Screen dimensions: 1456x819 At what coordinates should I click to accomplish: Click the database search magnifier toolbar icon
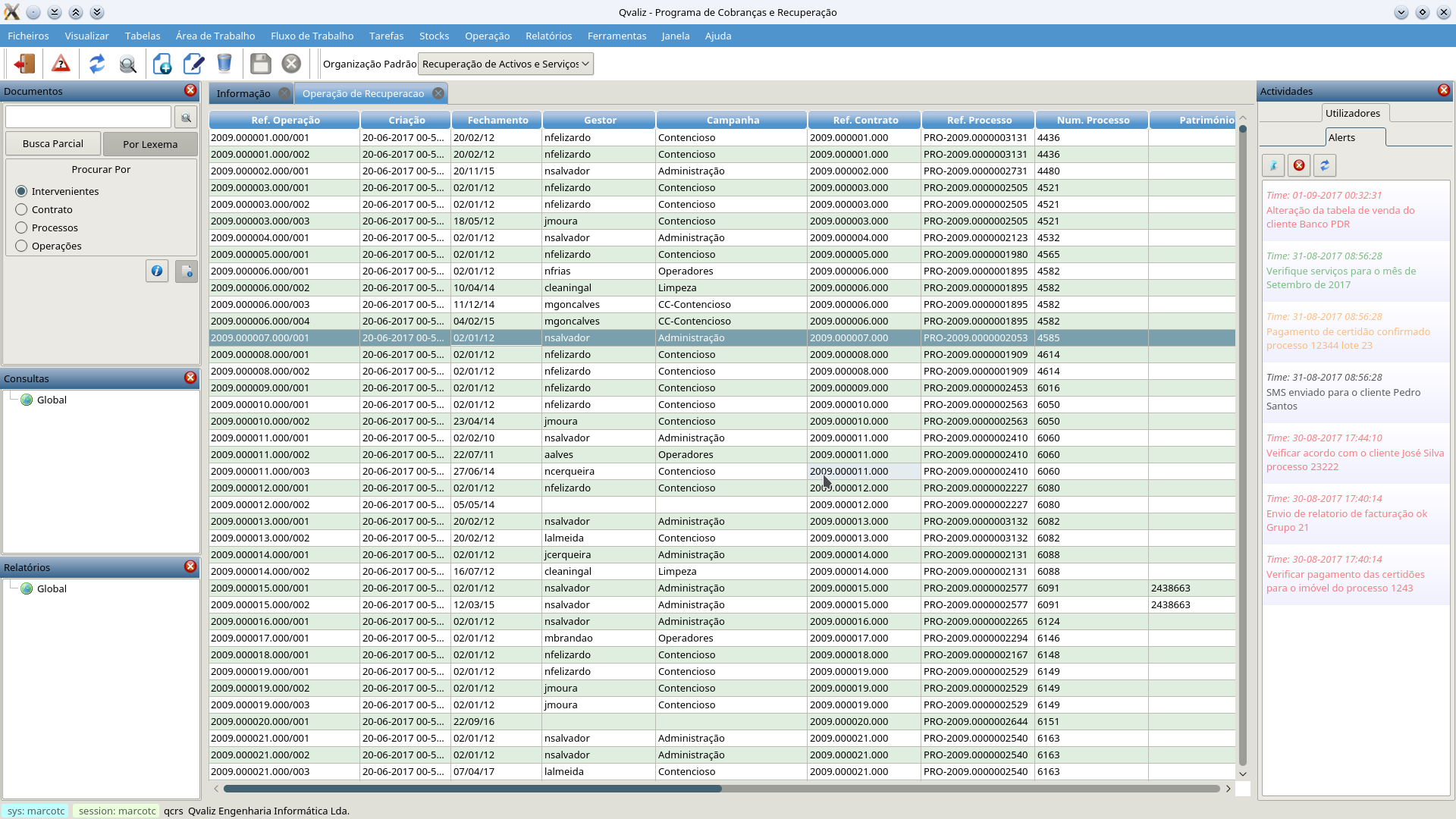[127, 64]
